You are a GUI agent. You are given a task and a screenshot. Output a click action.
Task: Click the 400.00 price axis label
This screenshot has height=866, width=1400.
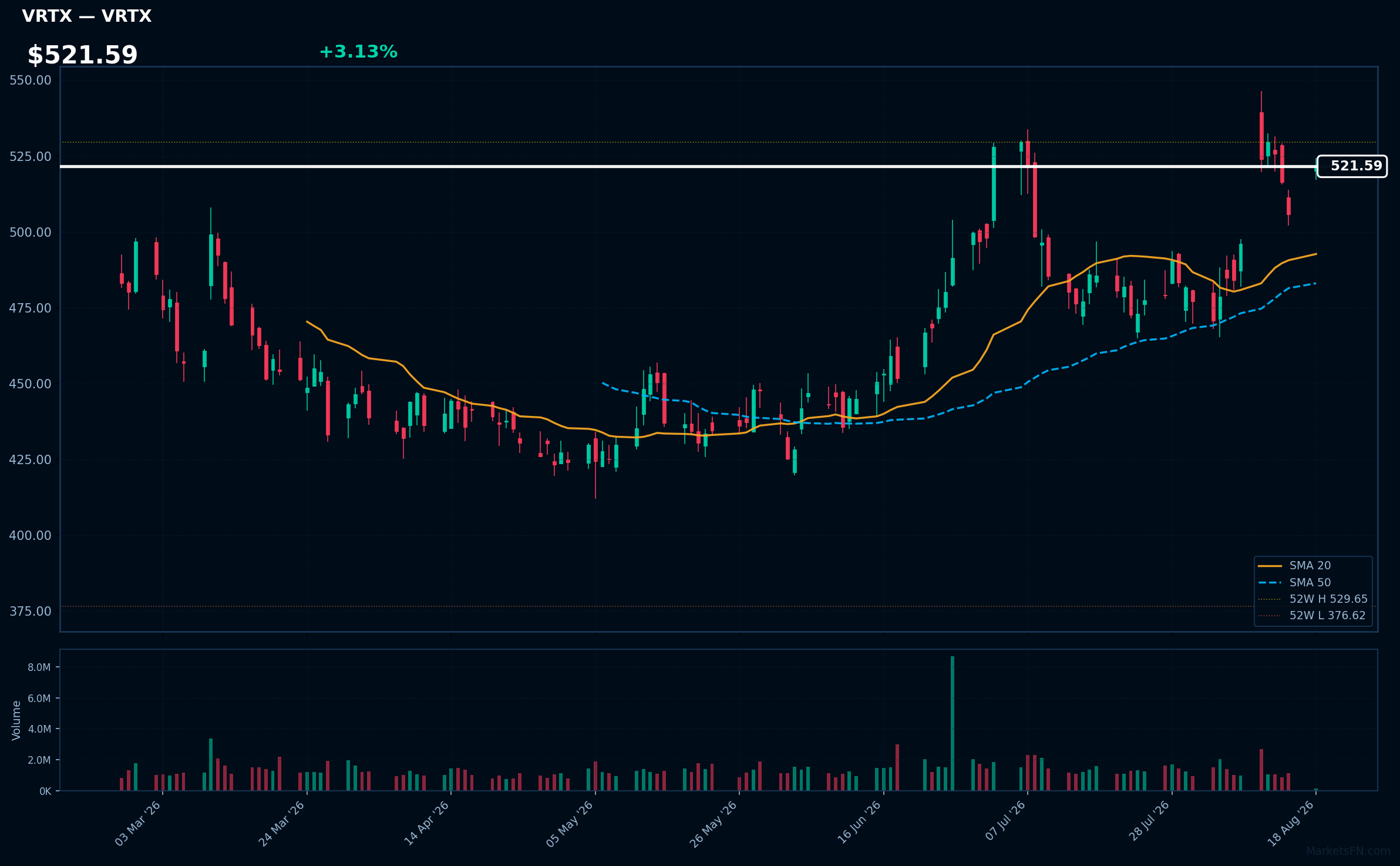tap(31, 536)
